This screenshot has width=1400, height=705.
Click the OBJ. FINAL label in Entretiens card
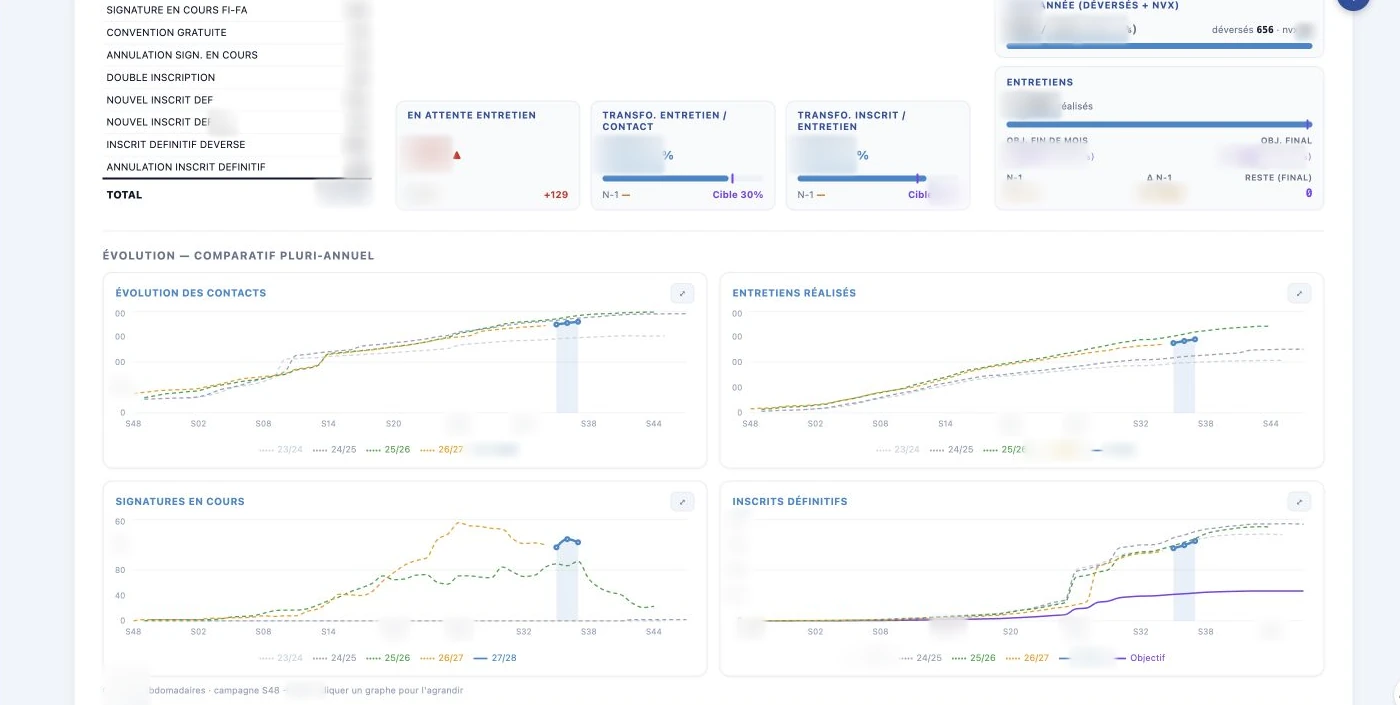pyautogui.click(x=1286, y=141)
